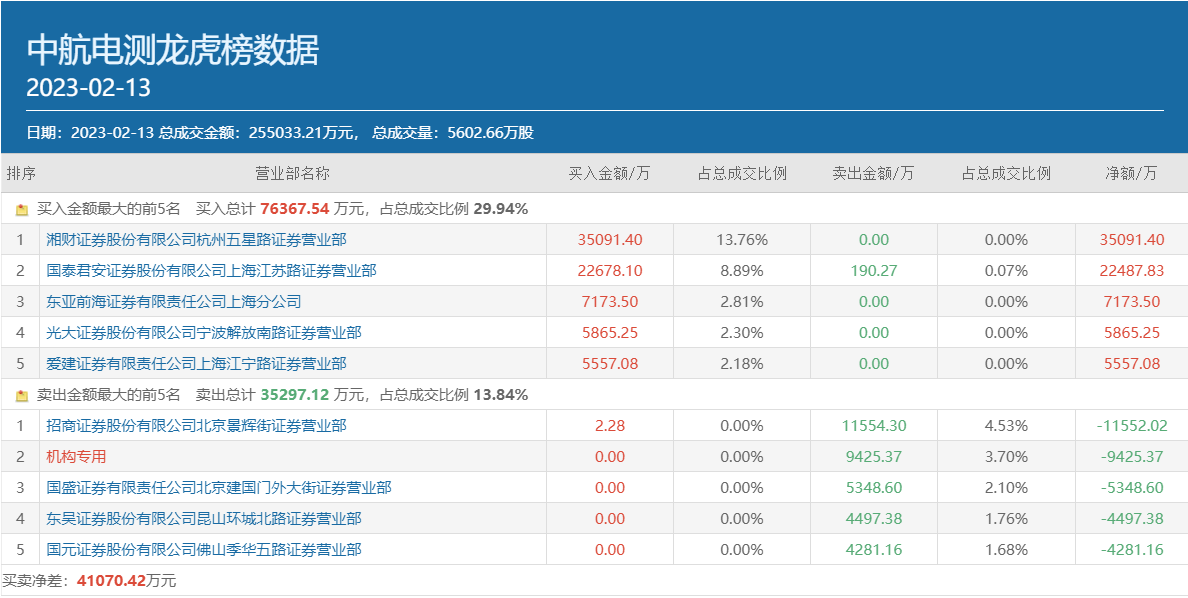Click 爱建证券上海江宁路证券营业部 link

tap(196, 364)
